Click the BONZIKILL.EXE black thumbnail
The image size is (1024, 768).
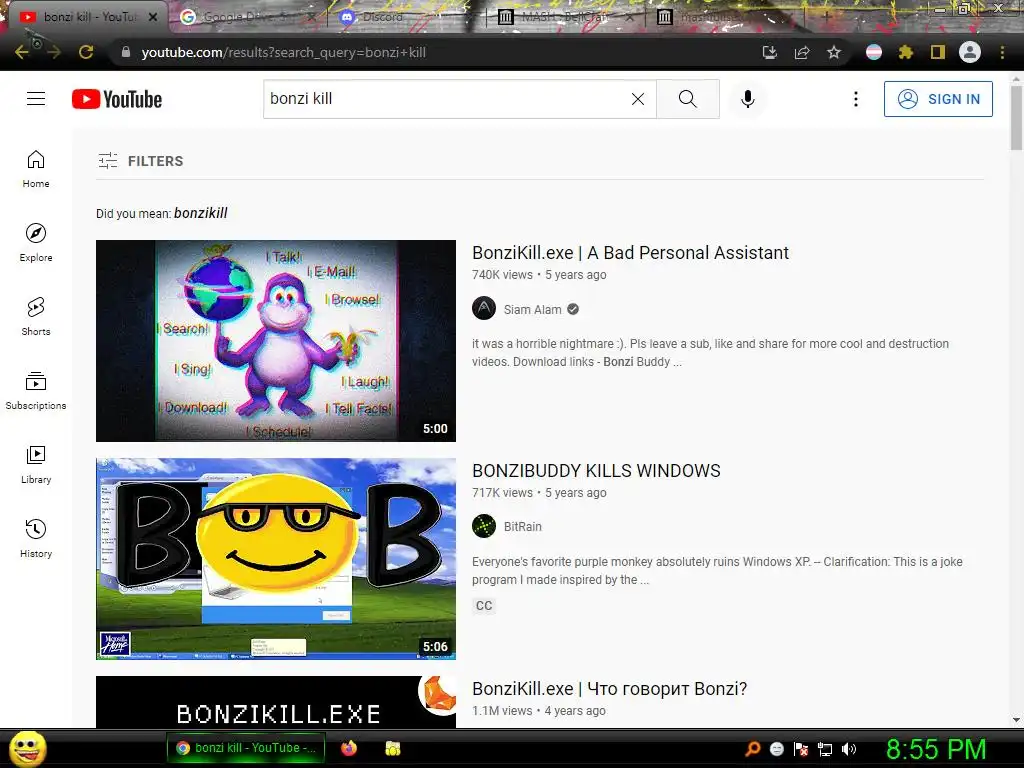(x=276, y=702)
